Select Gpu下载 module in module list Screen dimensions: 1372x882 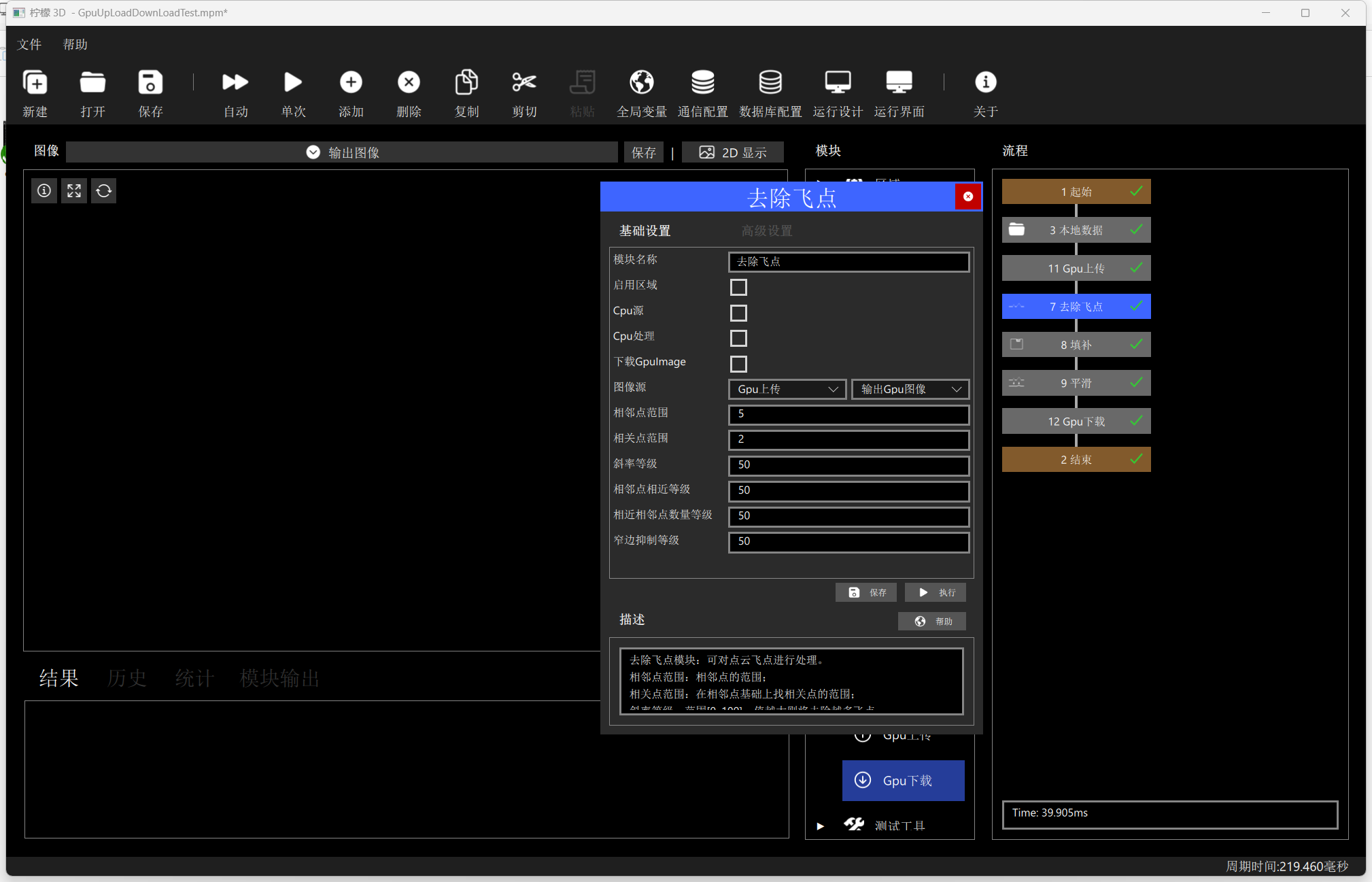[904, 780]
